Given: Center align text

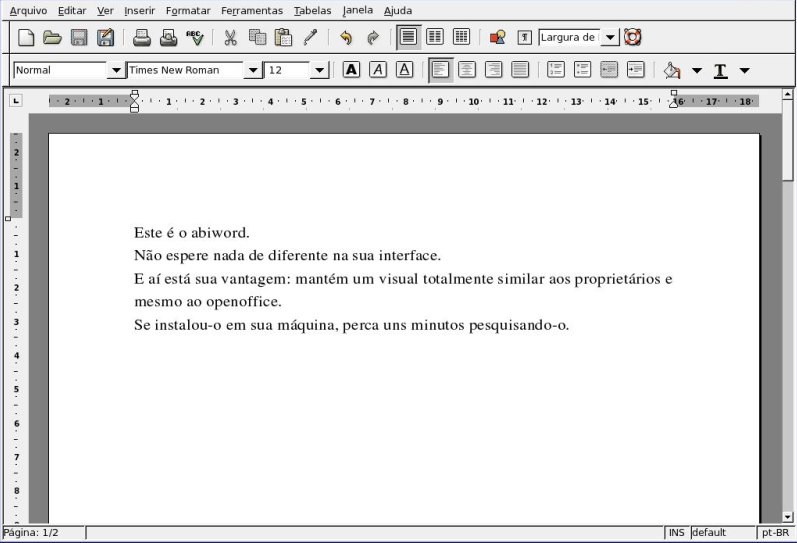Looking at the screenshot, I should (x=467, y=70).
